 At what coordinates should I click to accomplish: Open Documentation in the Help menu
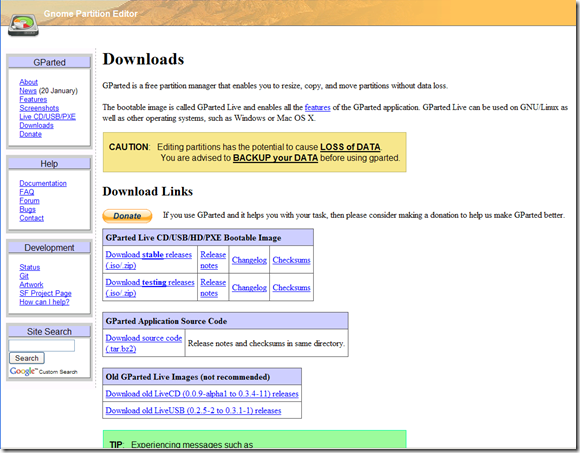point(43,183)
